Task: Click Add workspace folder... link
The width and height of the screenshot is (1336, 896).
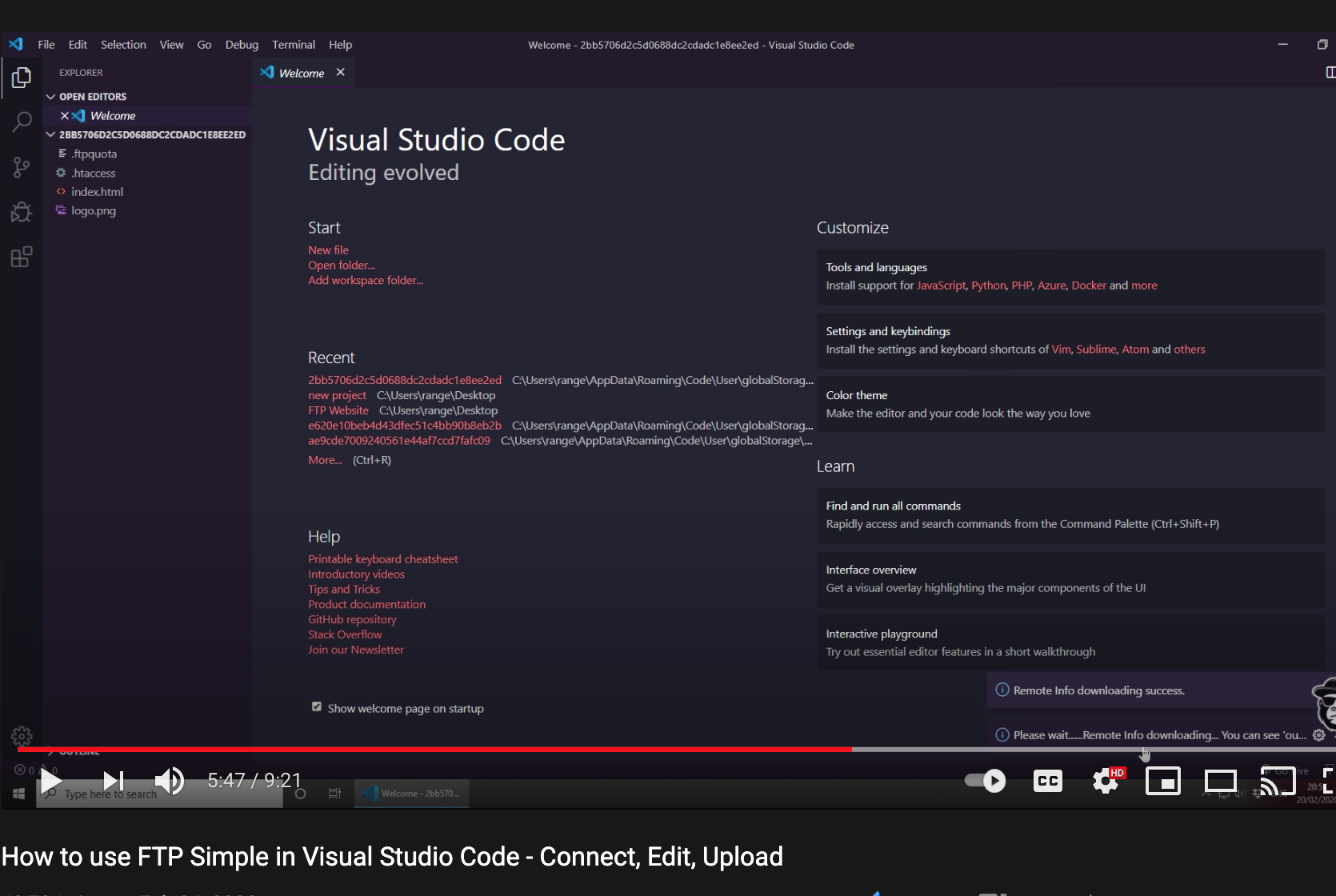Action: pos(366,280)
